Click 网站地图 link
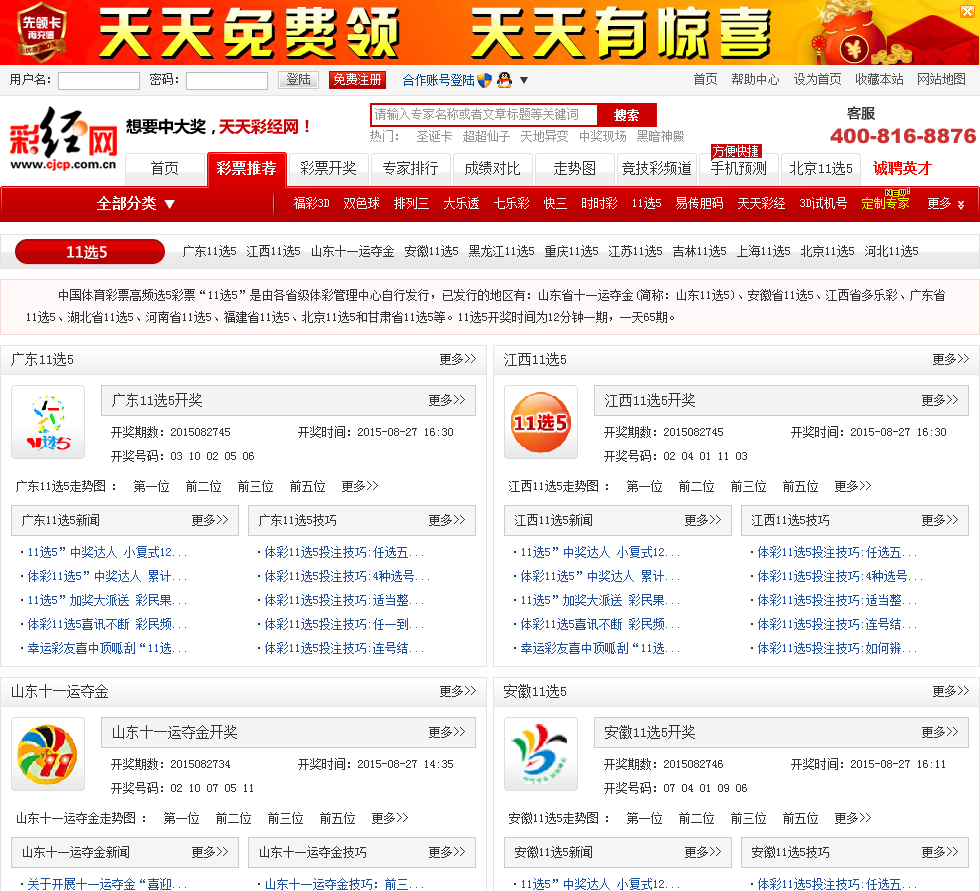The width and height of the screenshot is (980, 891). coord(941,80)
